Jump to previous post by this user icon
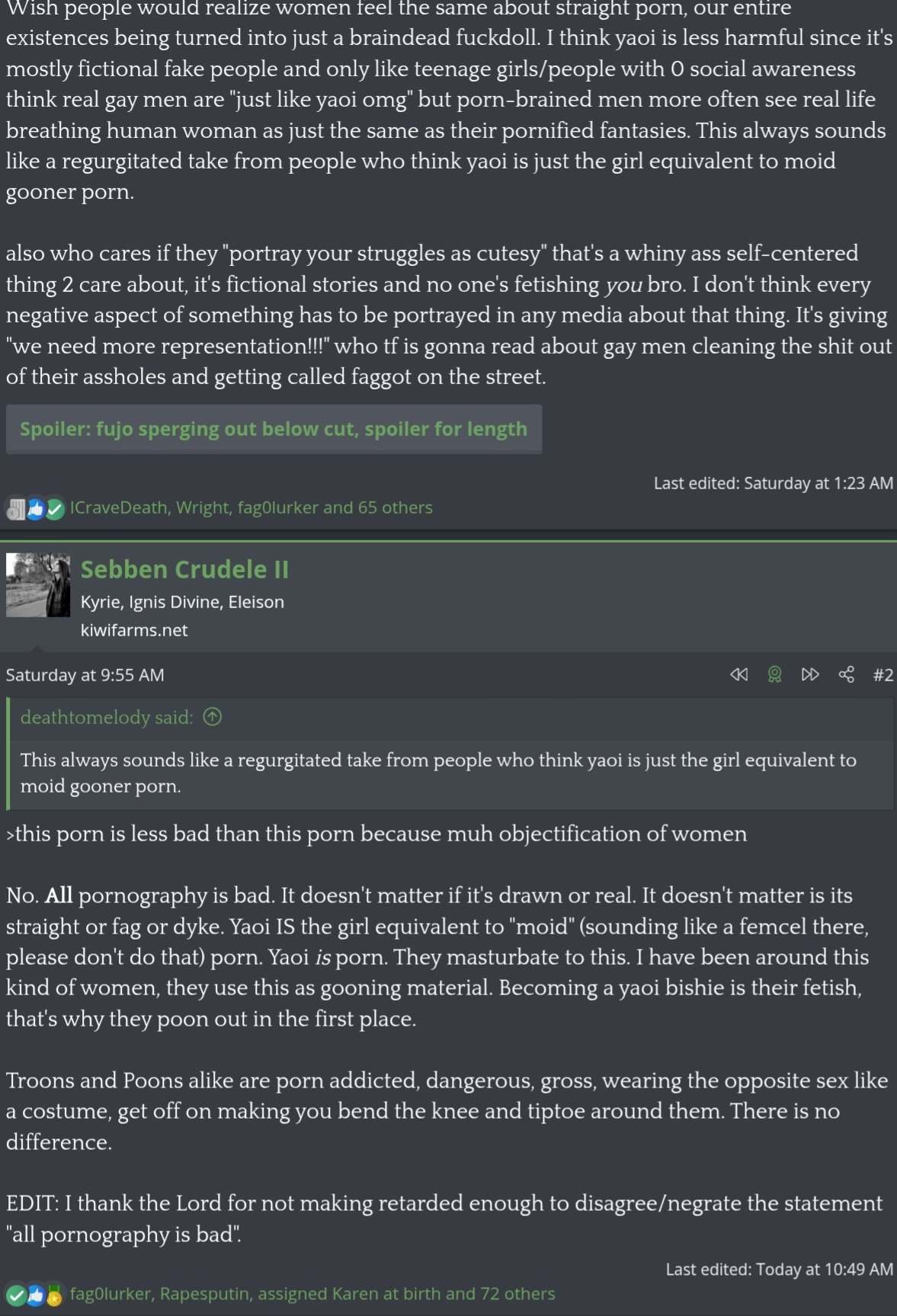The image size is (897, 1316). (x=738, y=674)
